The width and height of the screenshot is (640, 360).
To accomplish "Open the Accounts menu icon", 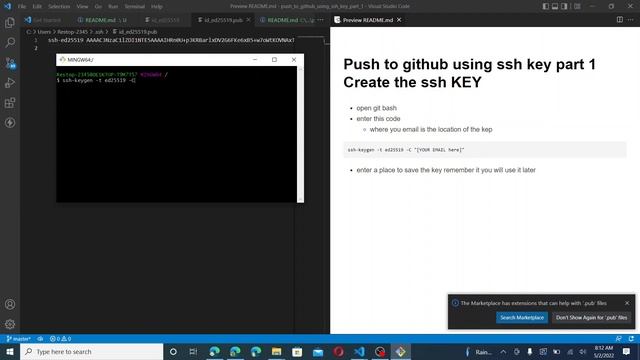I will point(10,304).
